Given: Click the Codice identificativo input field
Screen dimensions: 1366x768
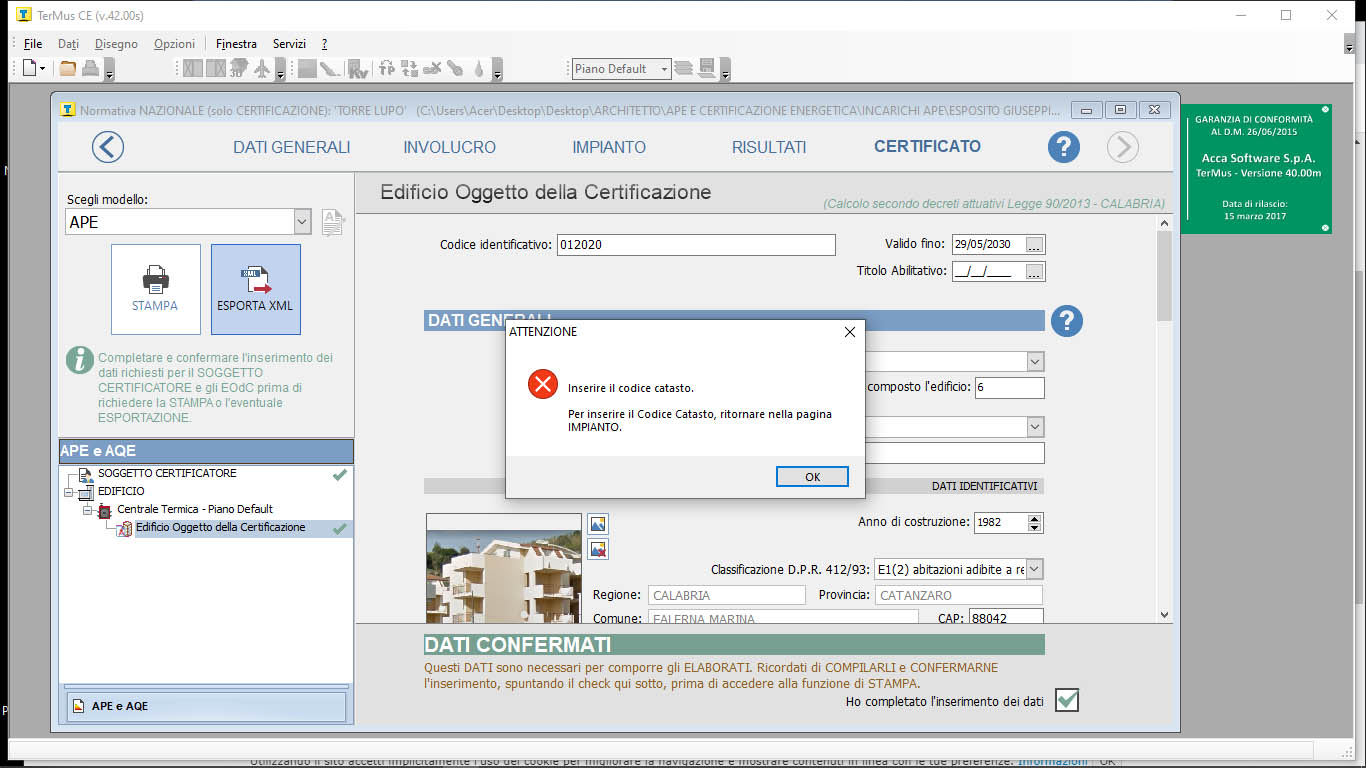Looking at the screenshot, I should (695, 245).
